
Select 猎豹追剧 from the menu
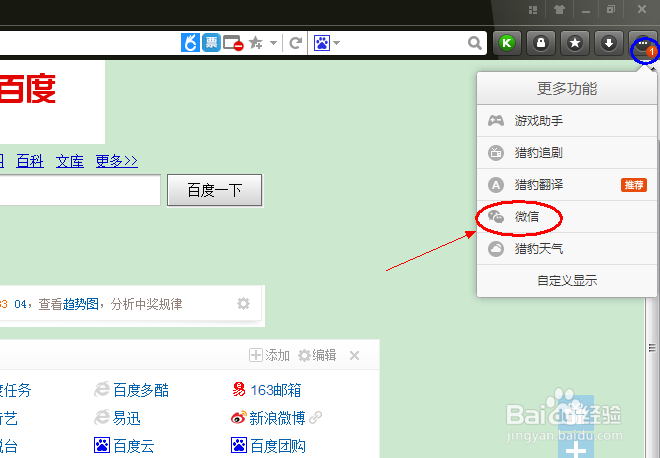(567, 153)
